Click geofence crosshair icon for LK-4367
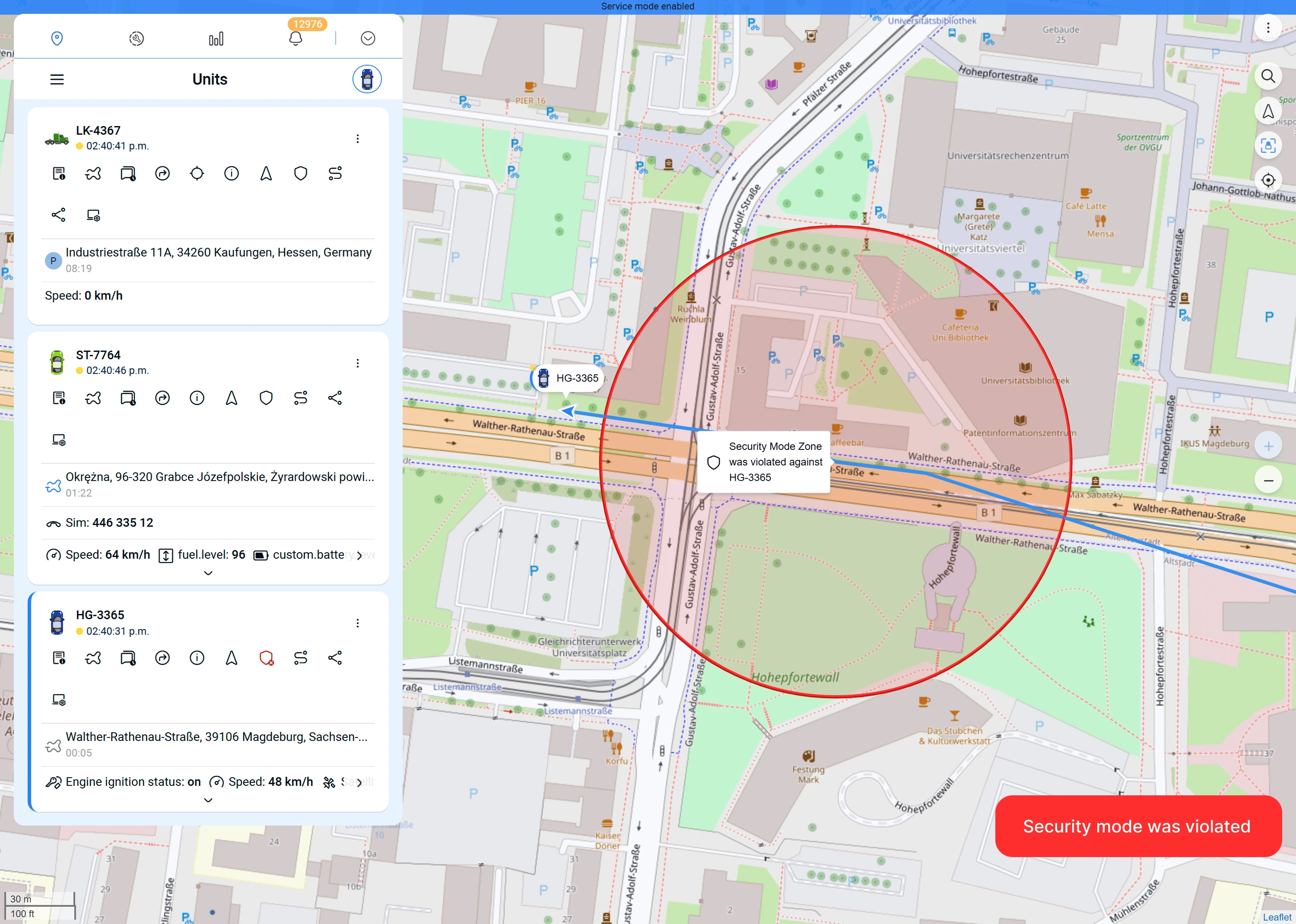This screenshot has width=1296, height=924. tap(197, 174)
